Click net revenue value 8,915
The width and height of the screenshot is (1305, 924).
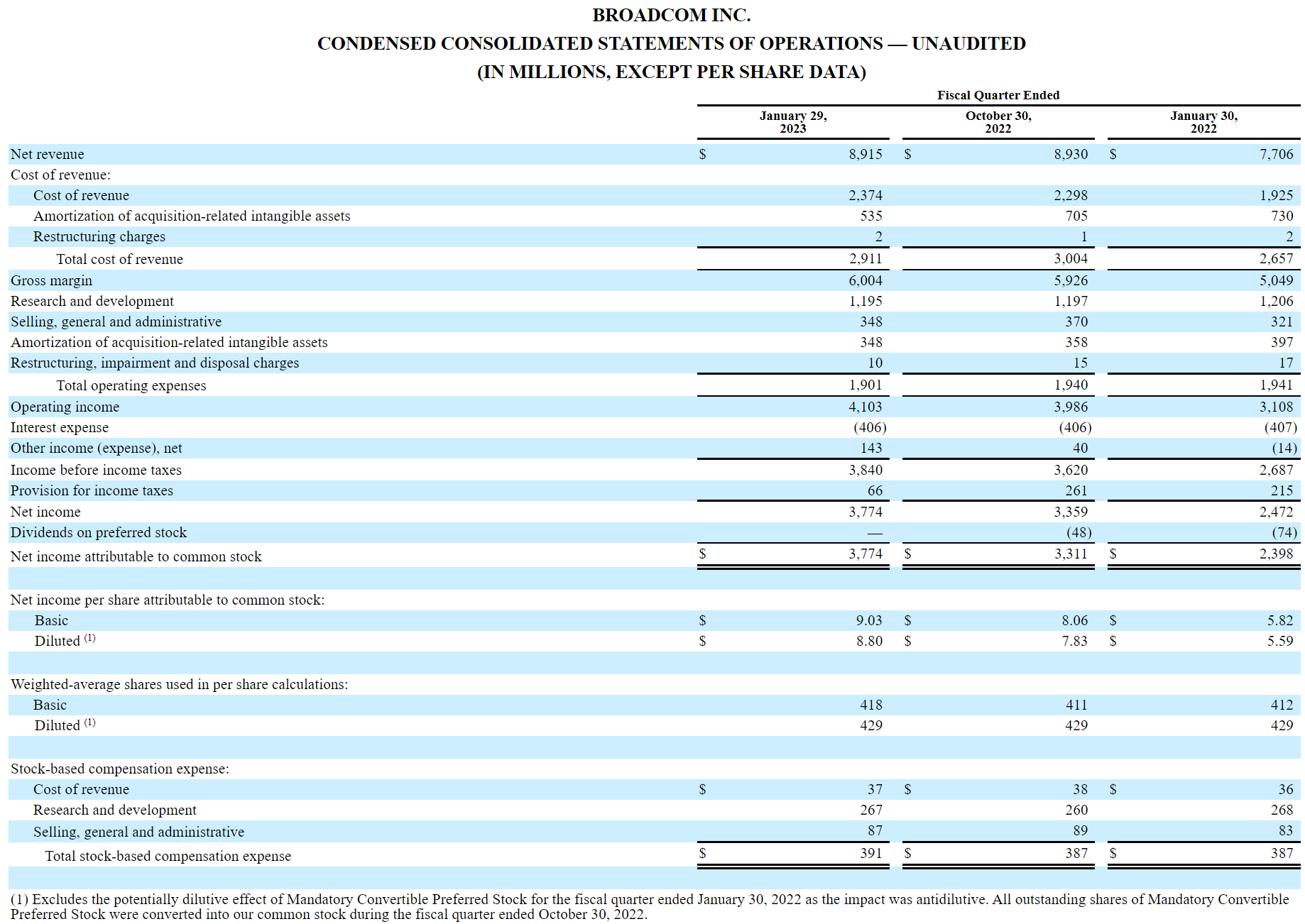[x=865, y=154]
